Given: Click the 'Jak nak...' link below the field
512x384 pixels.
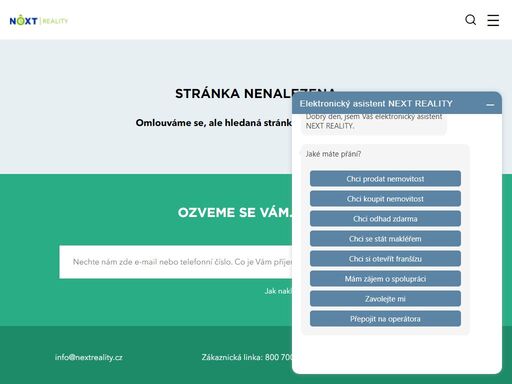Looking at the screenshot, I should [278, 291].
